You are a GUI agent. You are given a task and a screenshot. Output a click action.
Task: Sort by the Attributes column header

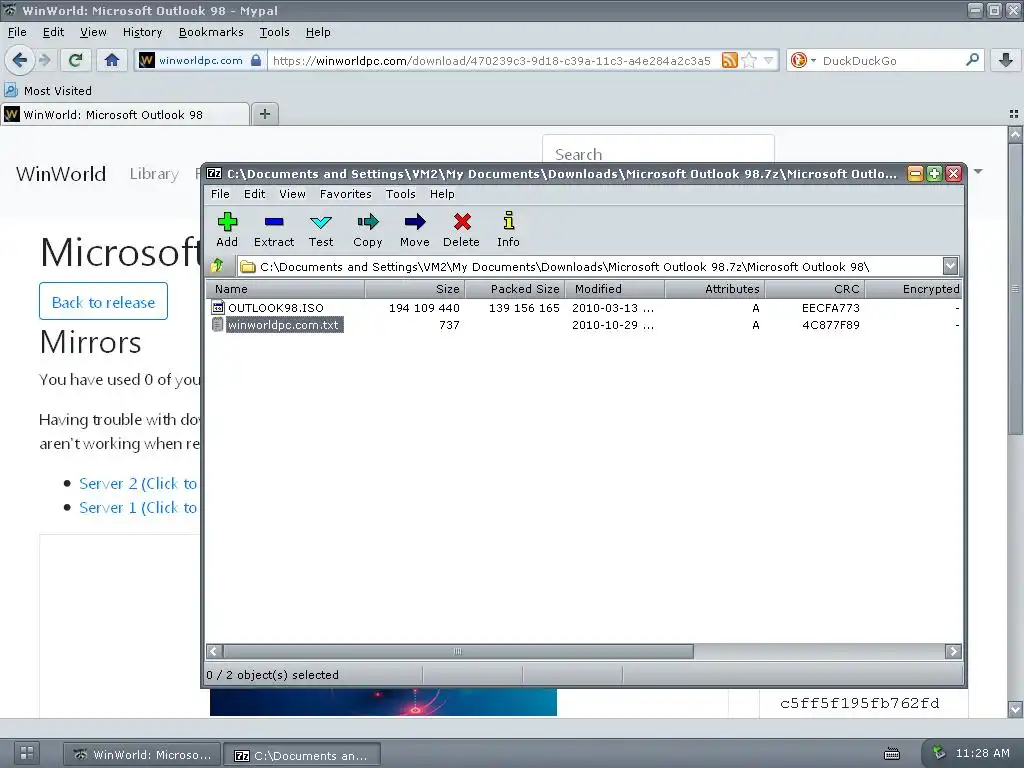715,289
